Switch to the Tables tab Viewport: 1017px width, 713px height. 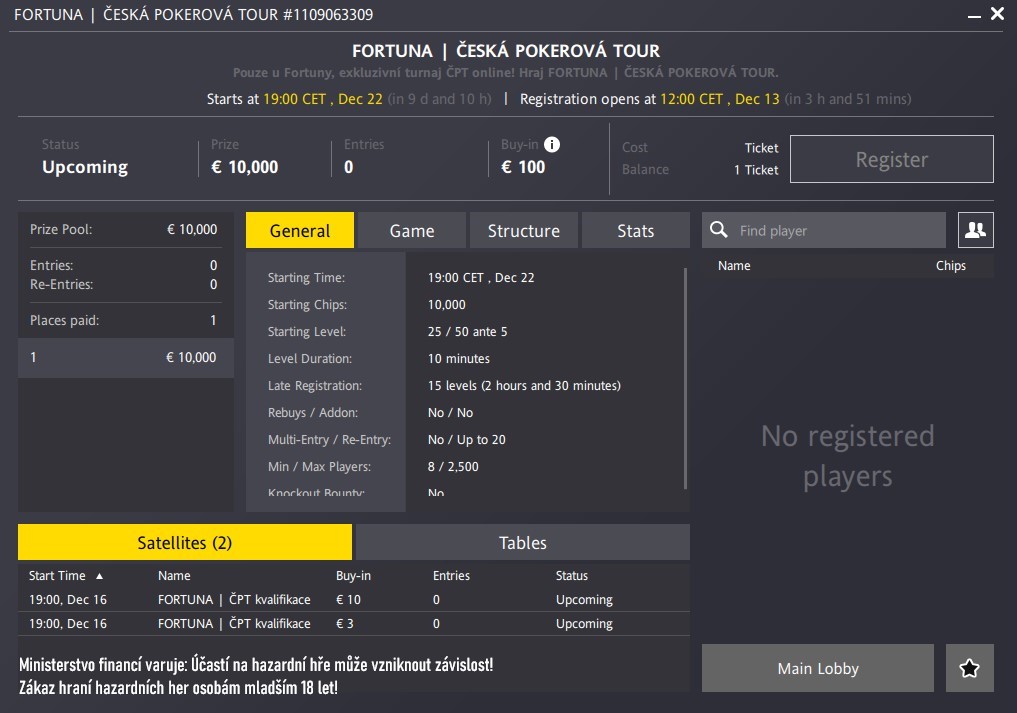(x=523, y=542)
